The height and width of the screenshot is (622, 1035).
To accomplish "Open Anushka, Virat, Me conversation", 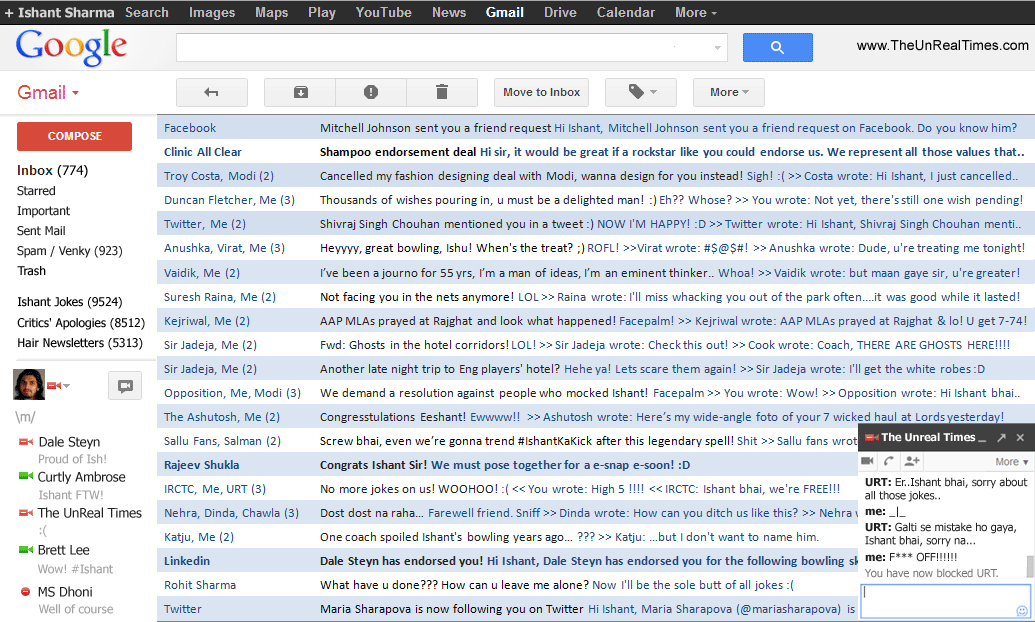I will tap(595, 248).
